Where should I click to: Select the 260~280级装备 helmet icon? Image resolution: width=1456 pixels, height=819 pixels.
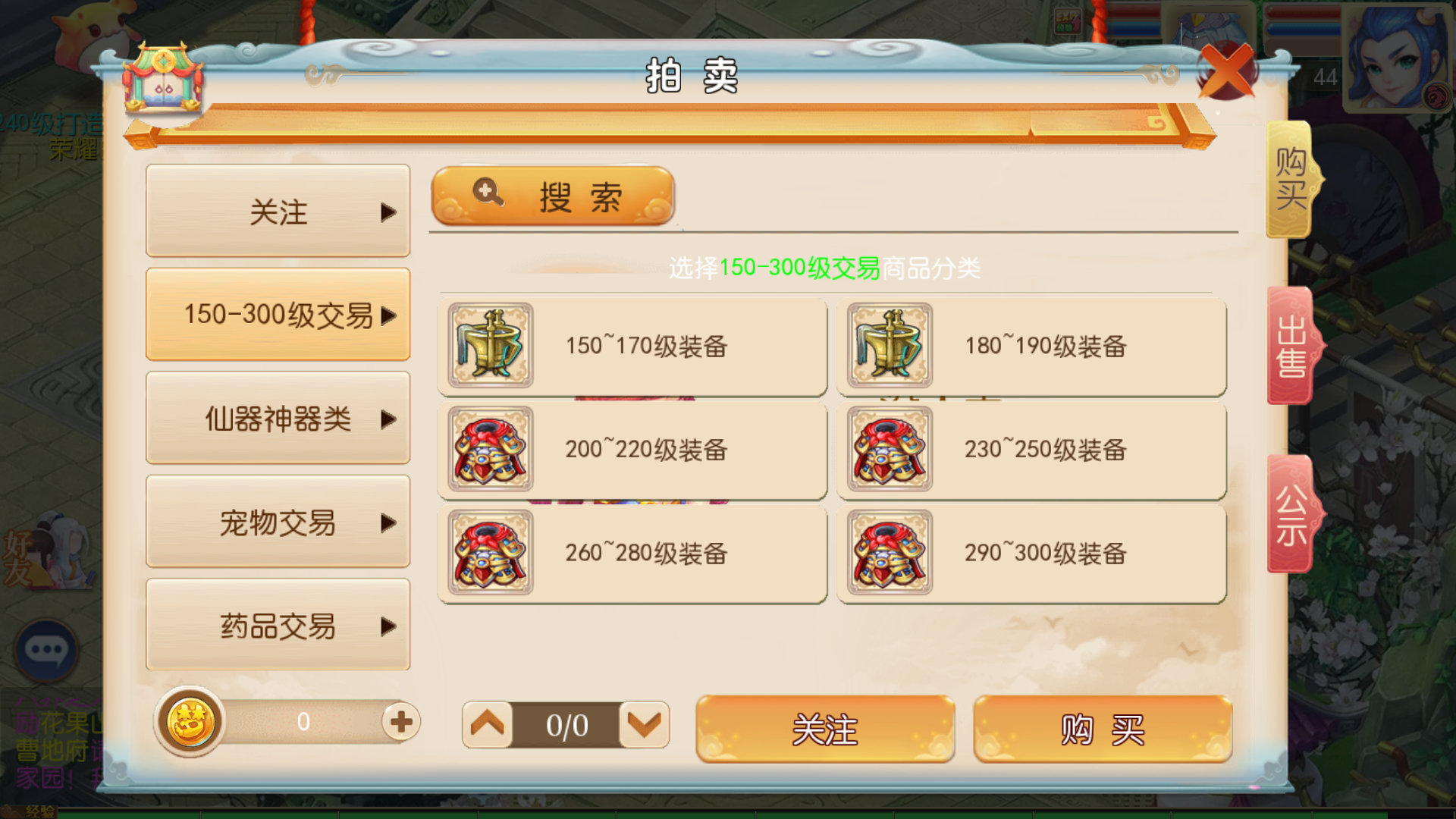[490, 553]
